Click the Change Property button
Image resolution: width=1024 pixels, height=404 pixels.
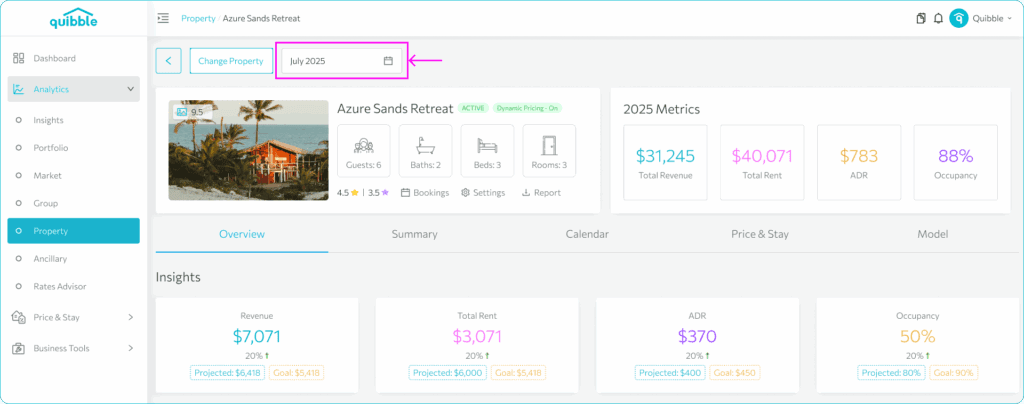pyautogui.click(x=231, y=61)
